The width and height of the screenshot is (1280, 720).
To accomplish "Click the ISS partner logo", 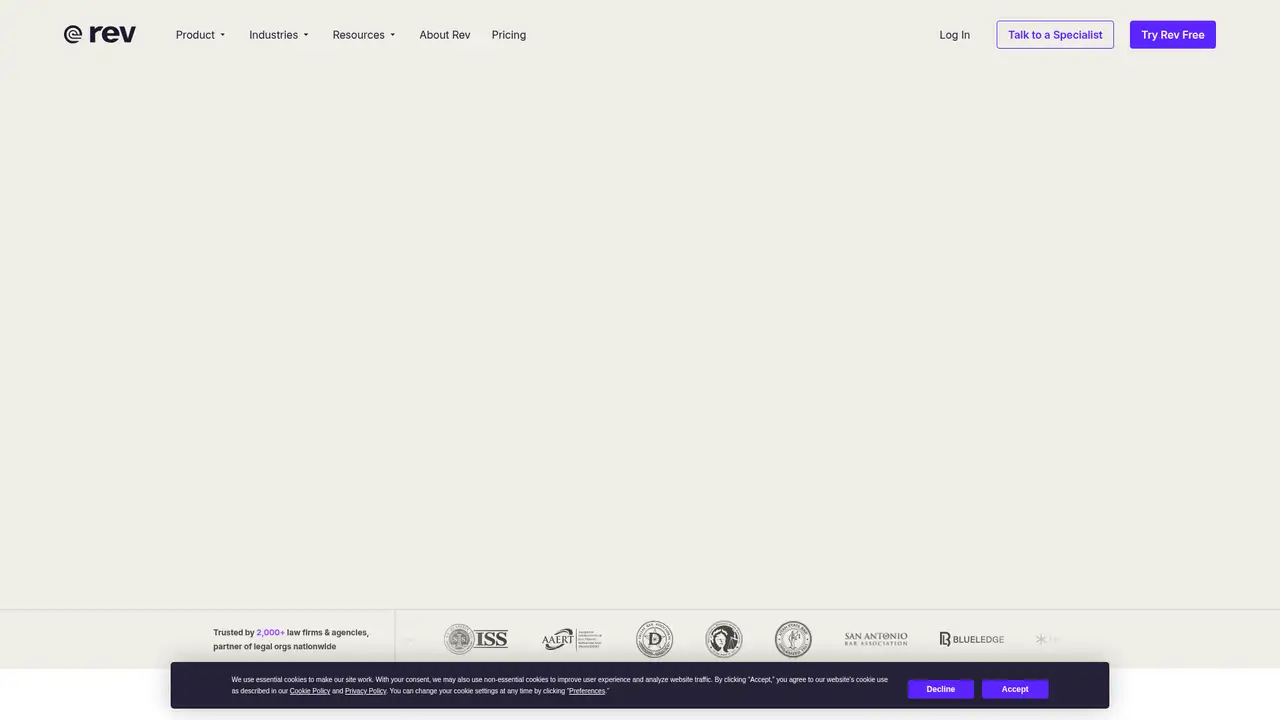I will 476,639.
